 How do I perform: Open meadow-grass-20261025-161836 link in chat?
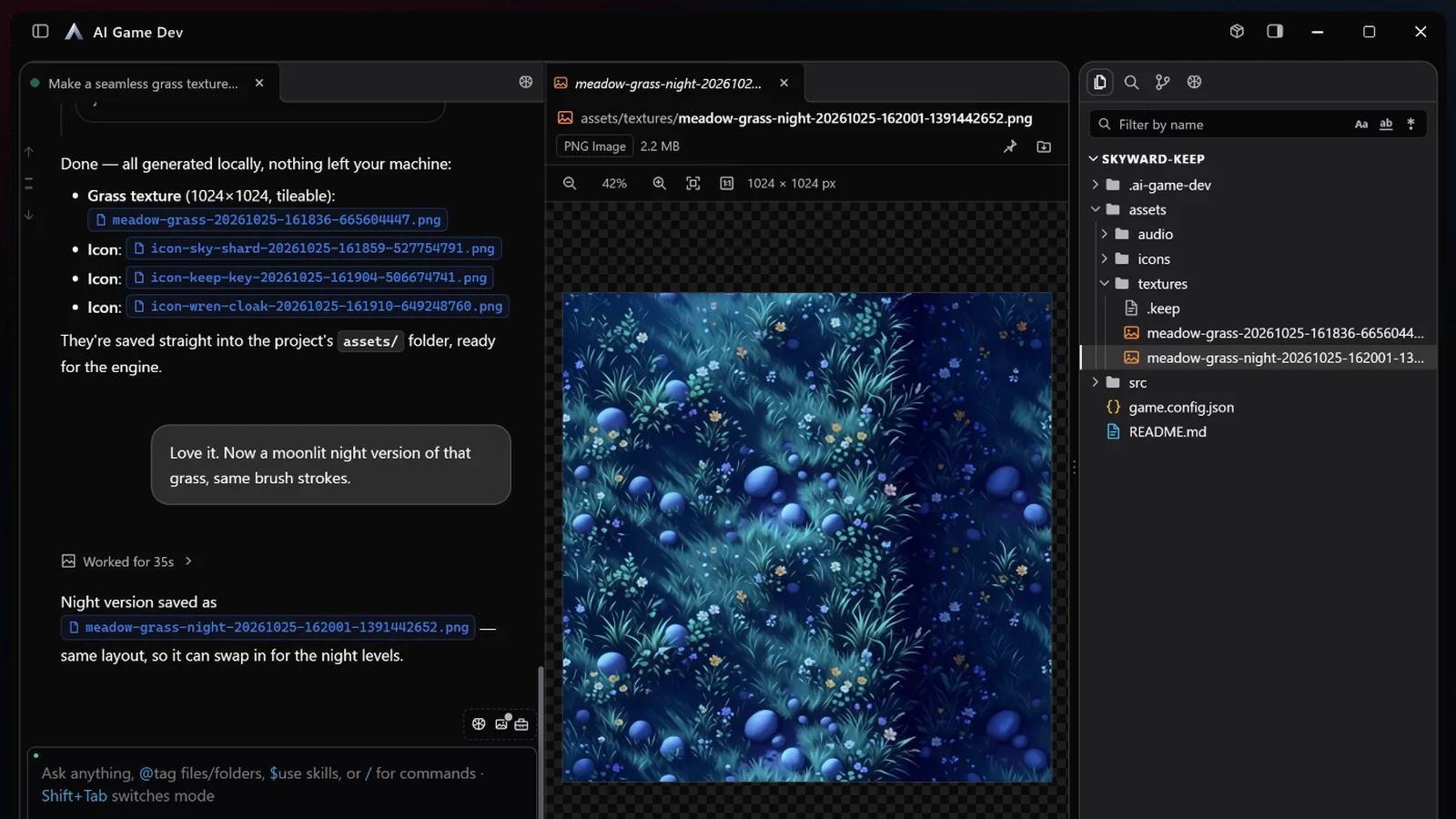[x=268, y=220]
